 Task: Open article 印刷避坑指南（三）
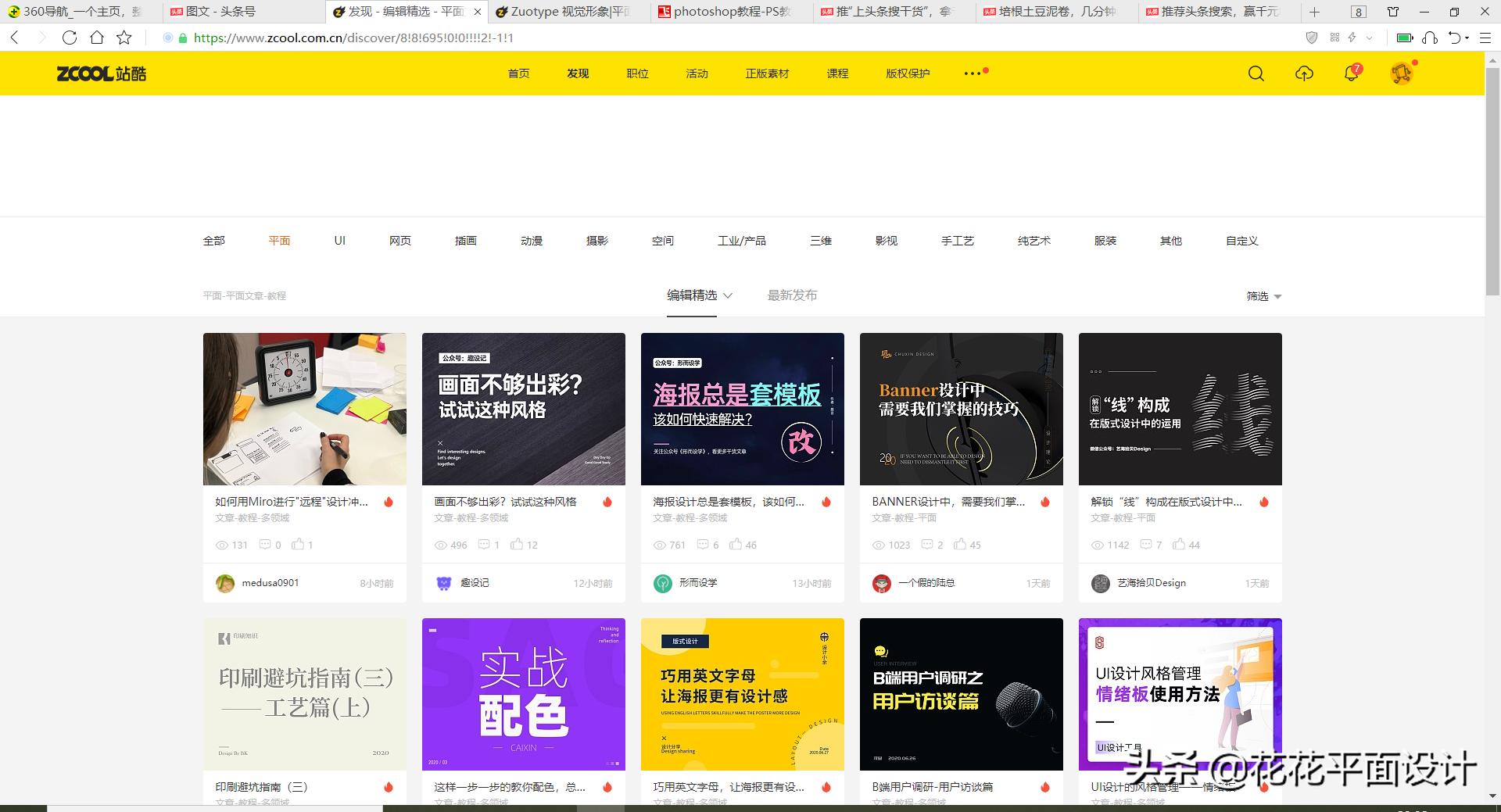(263, 787)
